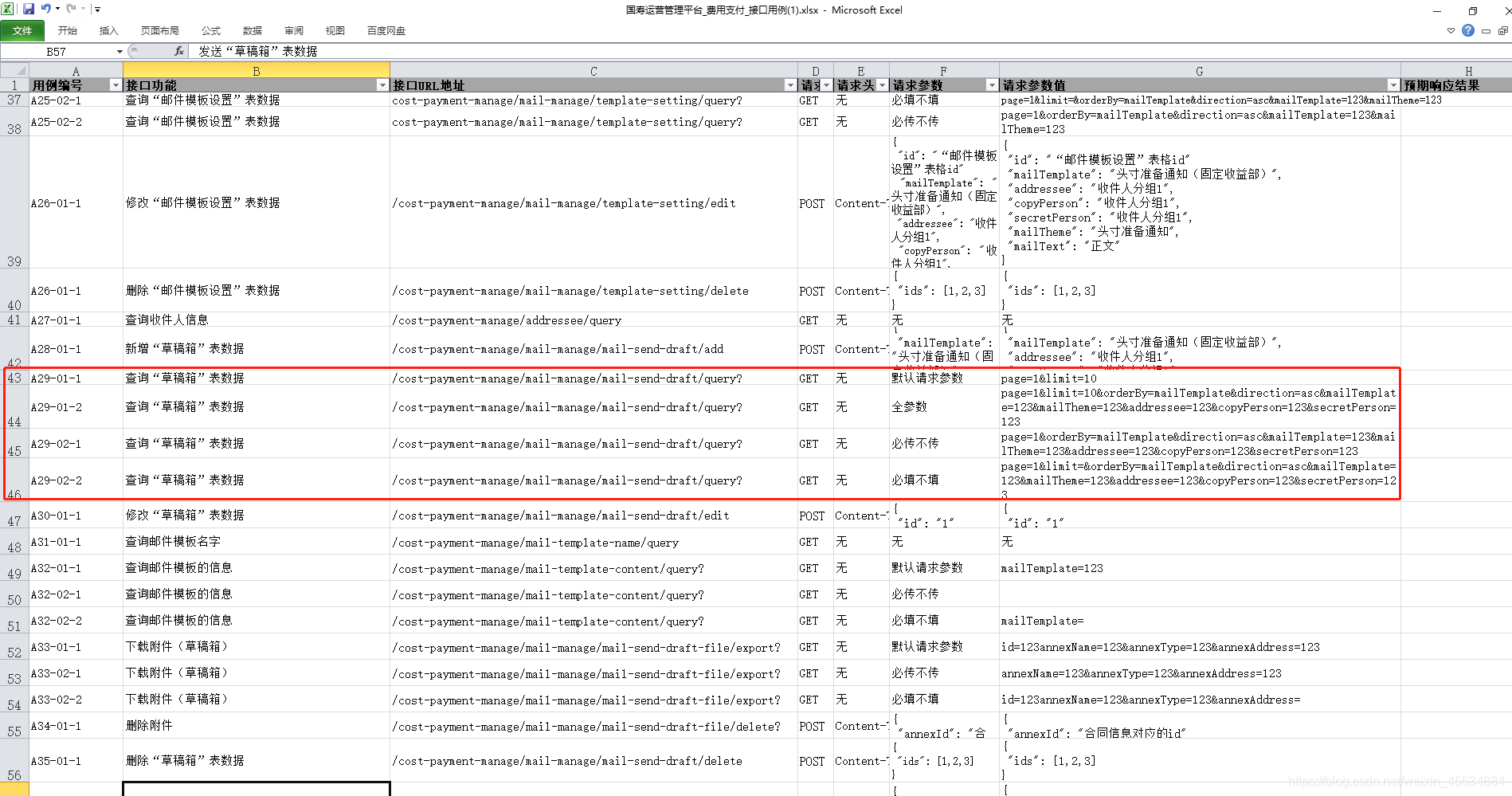Open the 页面布局 ribbon tab
The image size is (1512, 796).
160,30
